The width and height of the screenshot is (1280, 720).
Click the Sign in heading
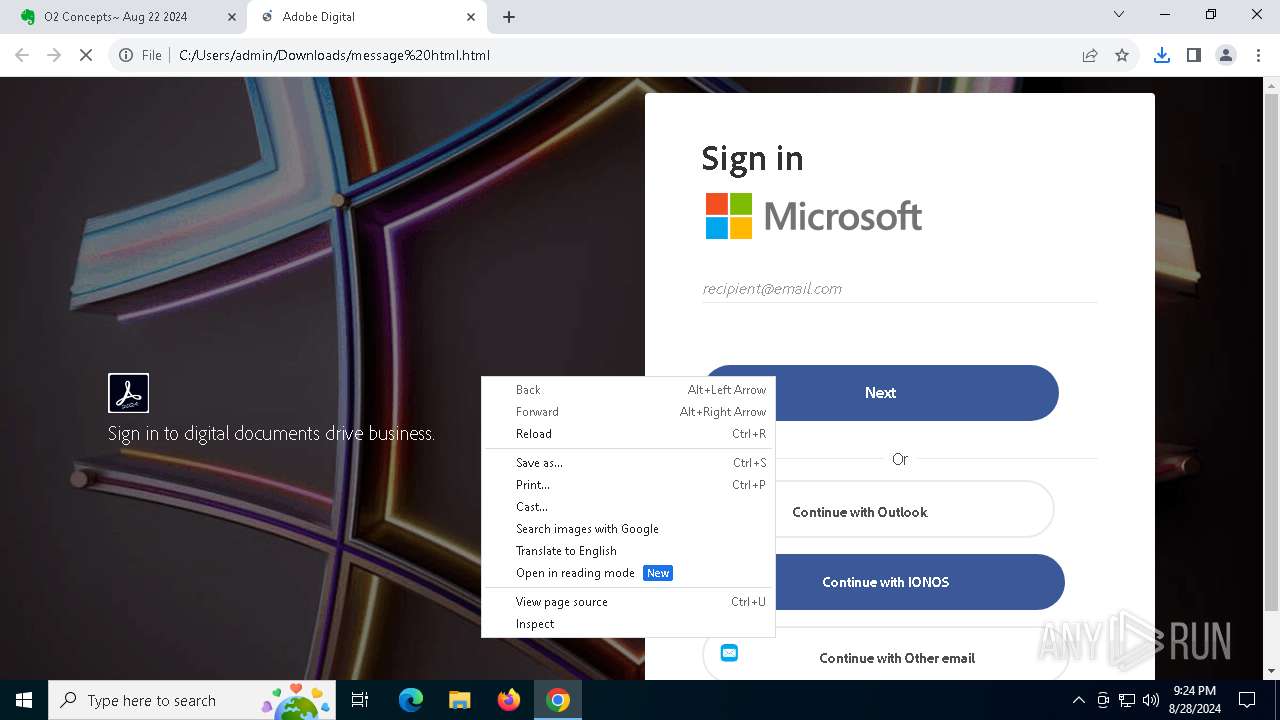pyautogui.click(x=752, y=159)
